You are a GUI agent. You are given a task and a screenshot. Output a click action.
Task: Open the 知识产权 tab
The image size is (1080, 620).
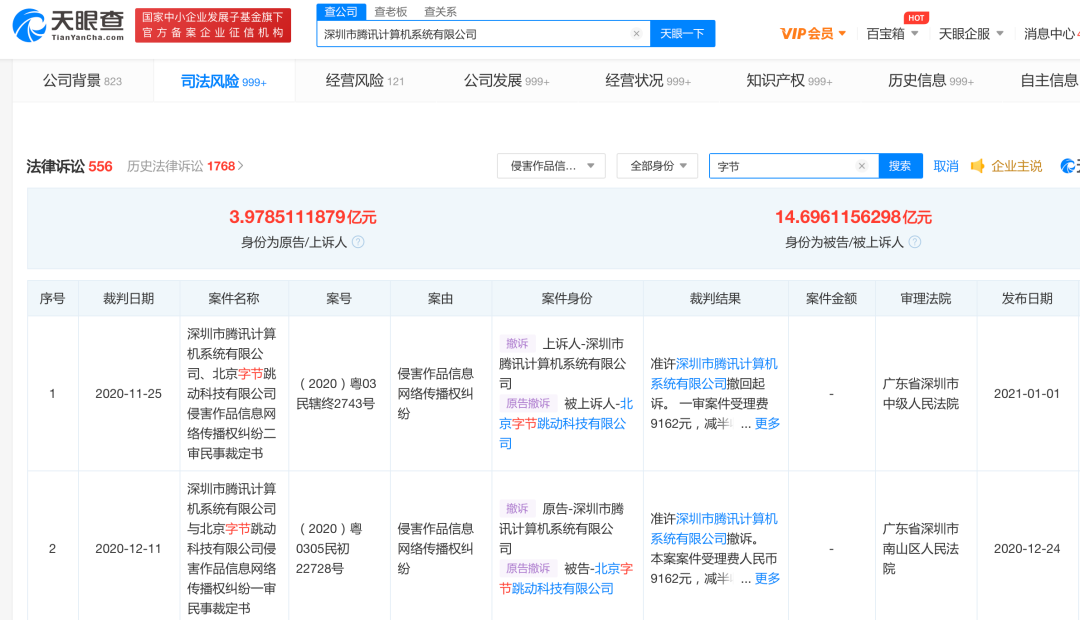(x=789, y=81)
